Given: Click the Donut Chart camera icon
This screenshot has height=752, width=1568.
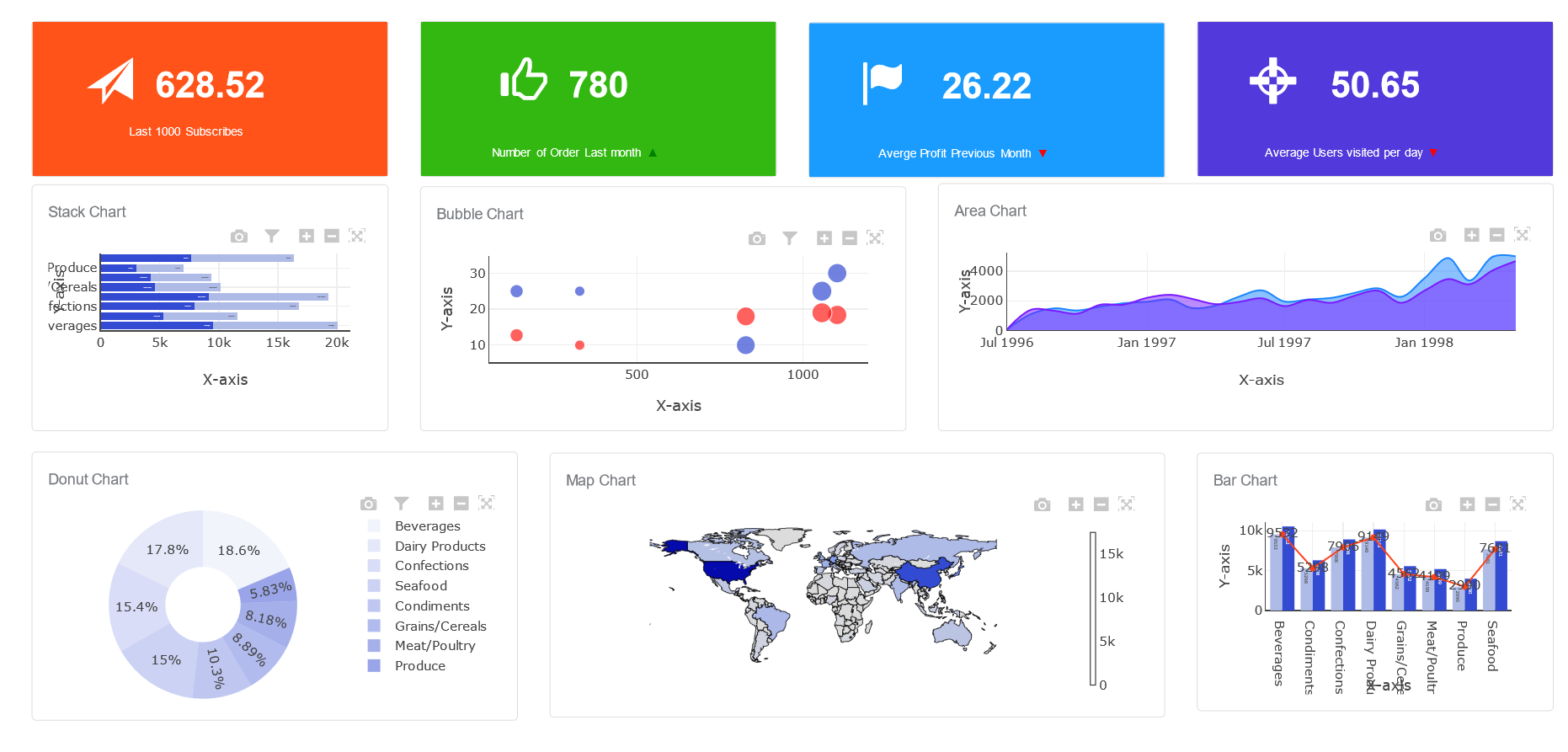Looking at the screenshot, I should pos(369,504).
